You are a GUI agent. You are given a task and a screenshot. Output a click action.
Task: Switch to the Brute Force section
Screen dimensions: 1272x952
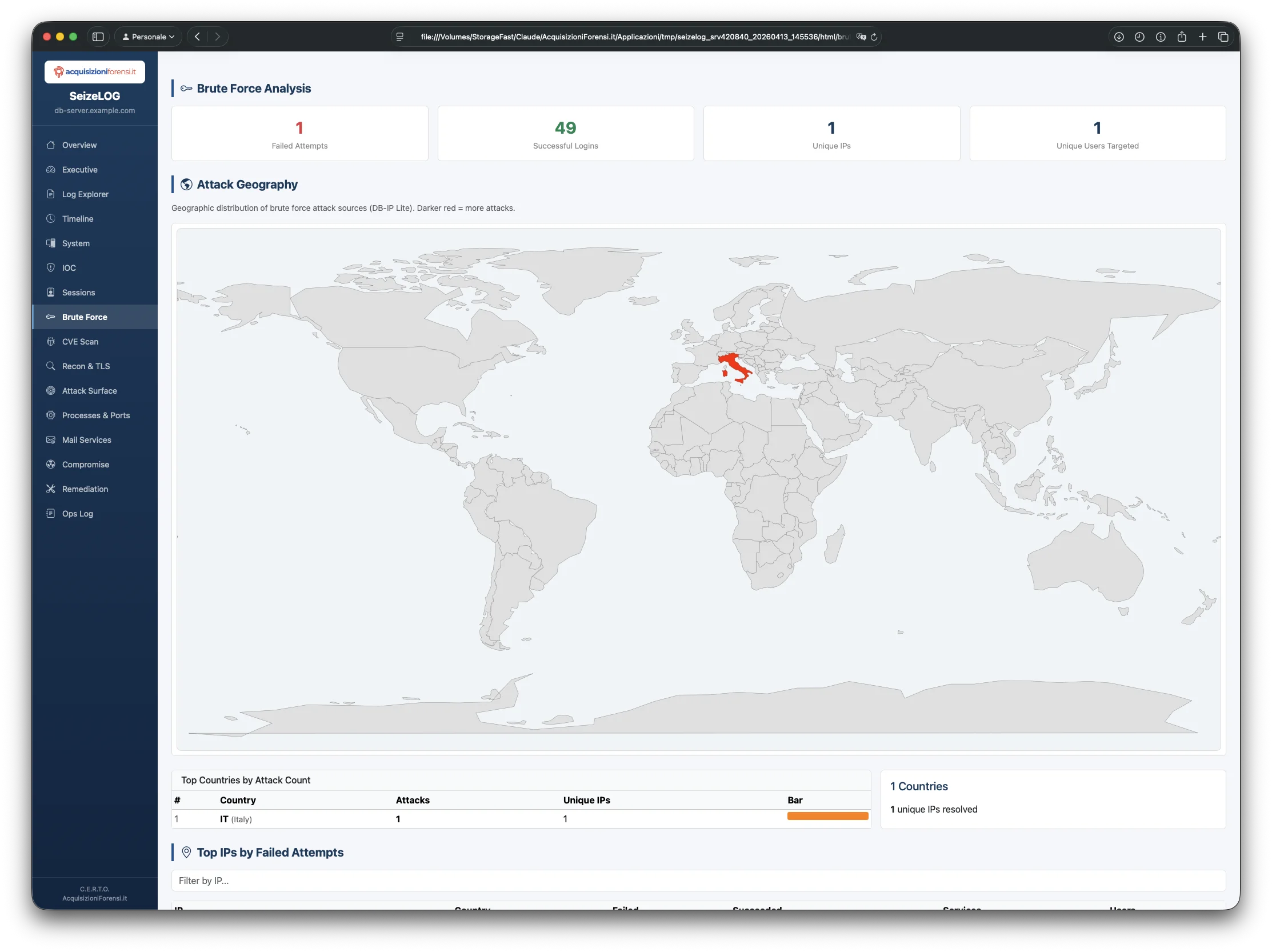pyautogui.click(x=85, y=317)
